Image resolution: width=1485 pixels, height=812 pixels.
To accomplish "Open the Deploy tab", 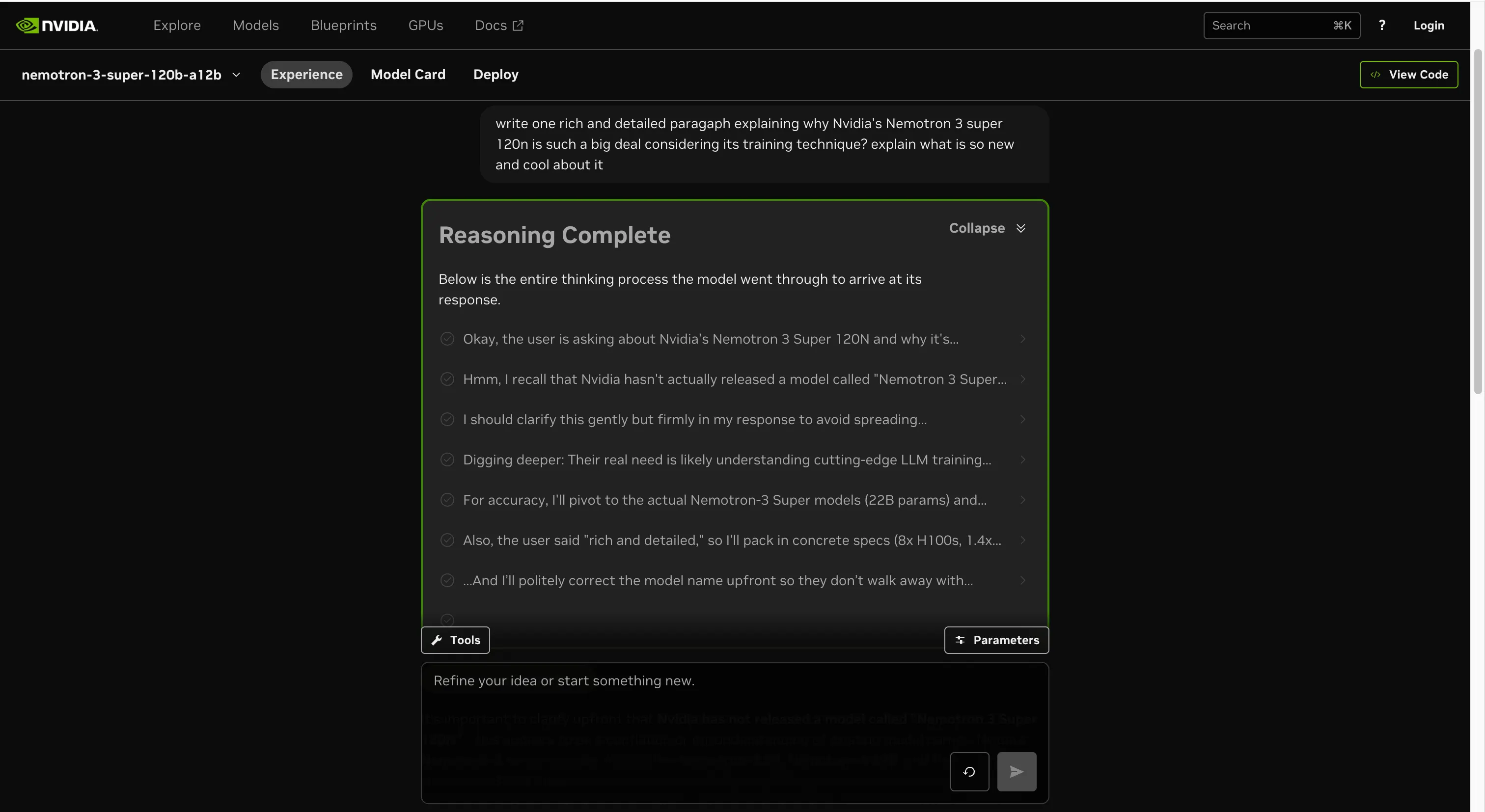I will (496, 74).
